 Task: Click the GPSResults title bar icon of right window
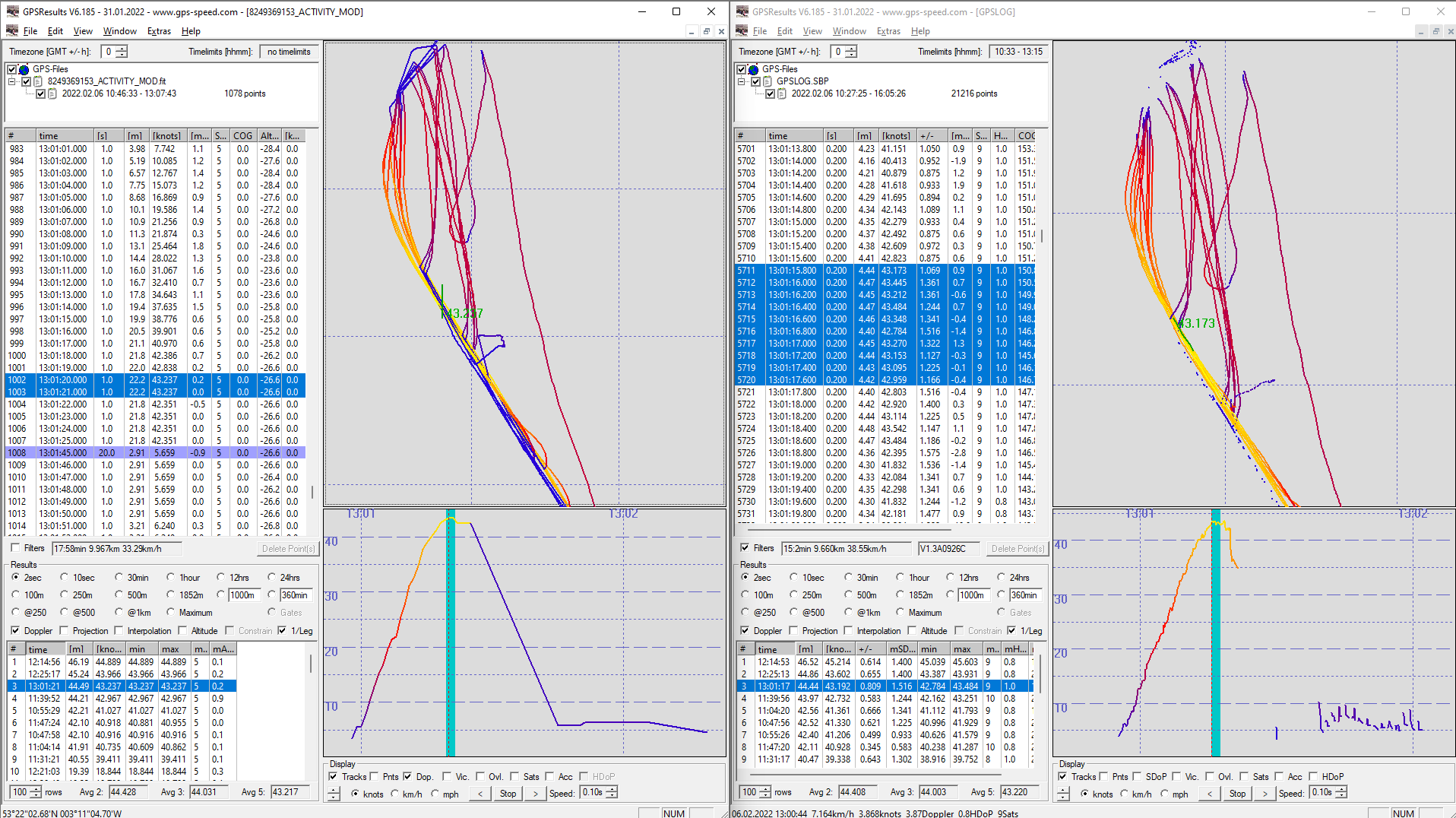[x=742, y=11]
